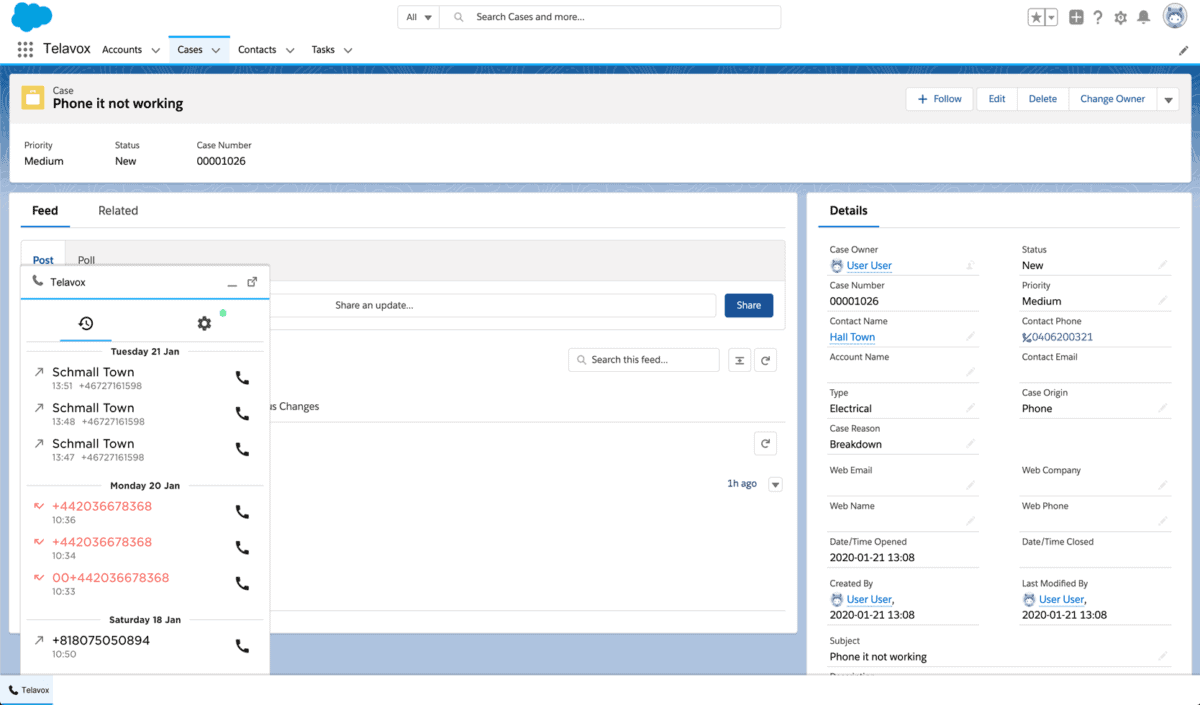Open the Created By User User link
This screenshot has height=705, width=1200.
coord(869,600)
